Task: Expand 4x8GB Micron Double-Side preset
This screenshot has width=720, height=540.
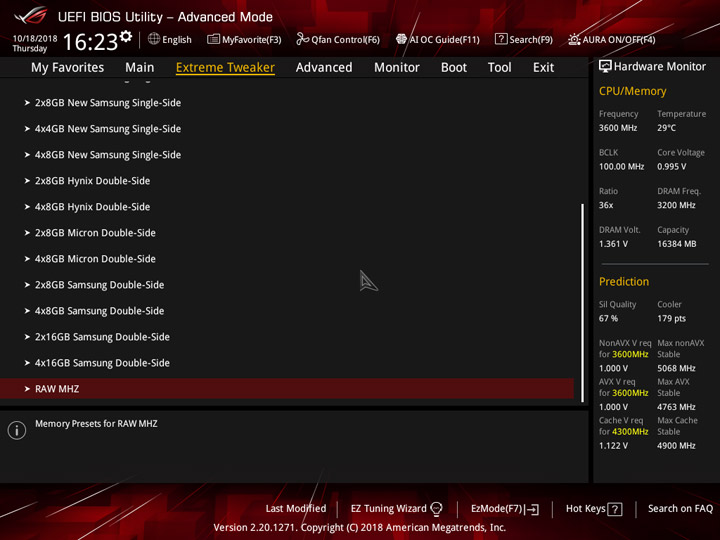Action: point(287,259)
